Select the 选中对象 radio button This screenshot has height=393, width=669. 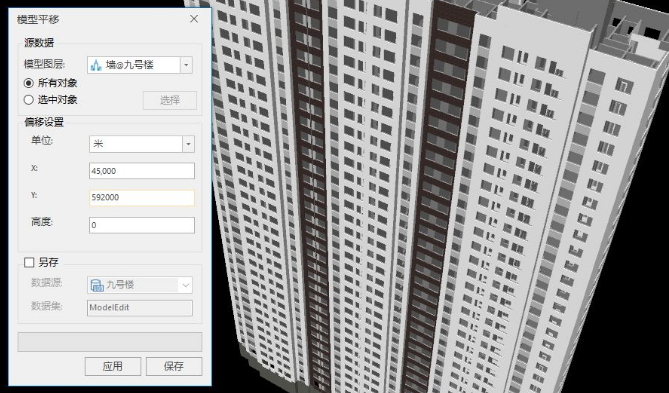pyautogui.click(x=29, y=100)
